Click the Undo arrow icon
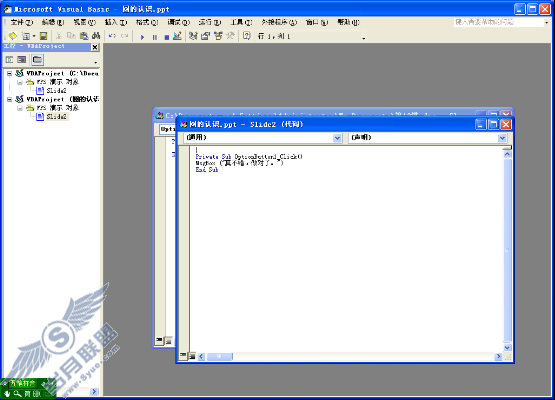 112,36
